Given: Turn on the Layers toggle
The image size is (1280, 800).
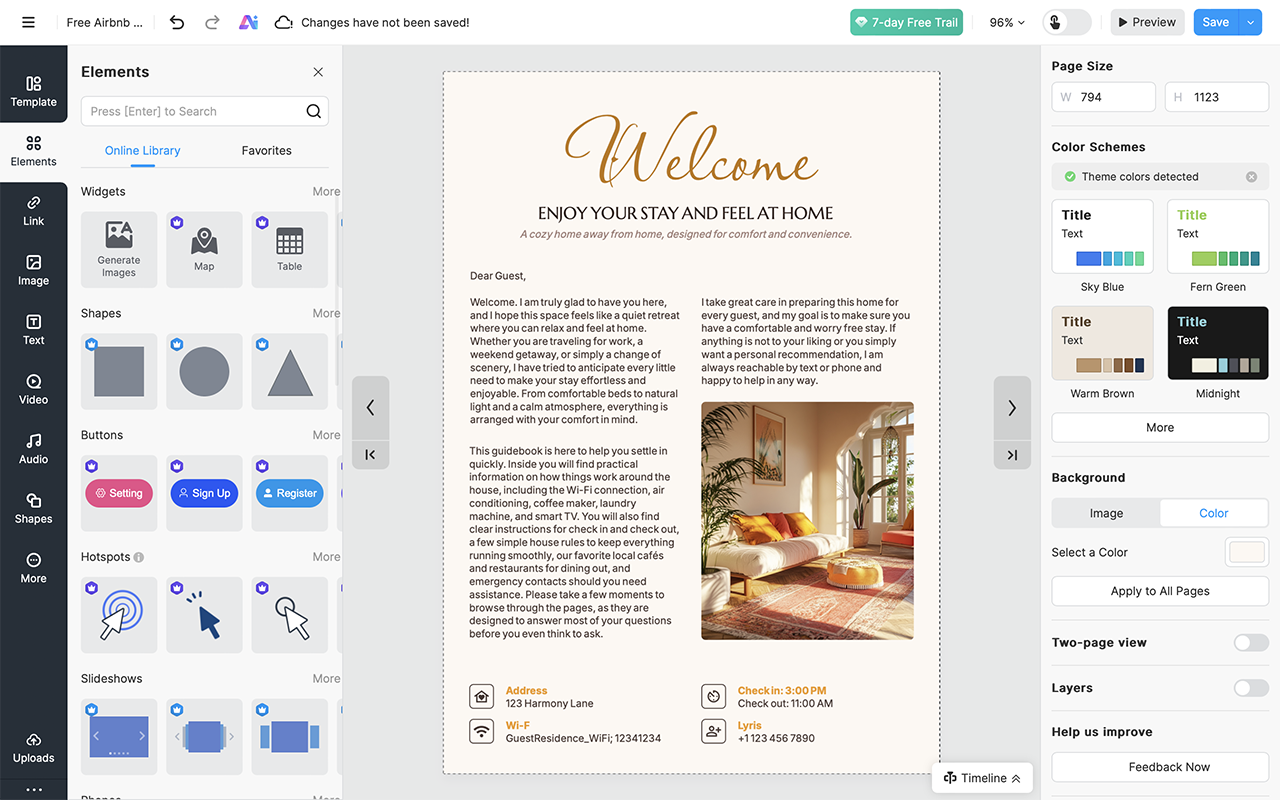Looking at the screenshot, I should click(1251, 688).
